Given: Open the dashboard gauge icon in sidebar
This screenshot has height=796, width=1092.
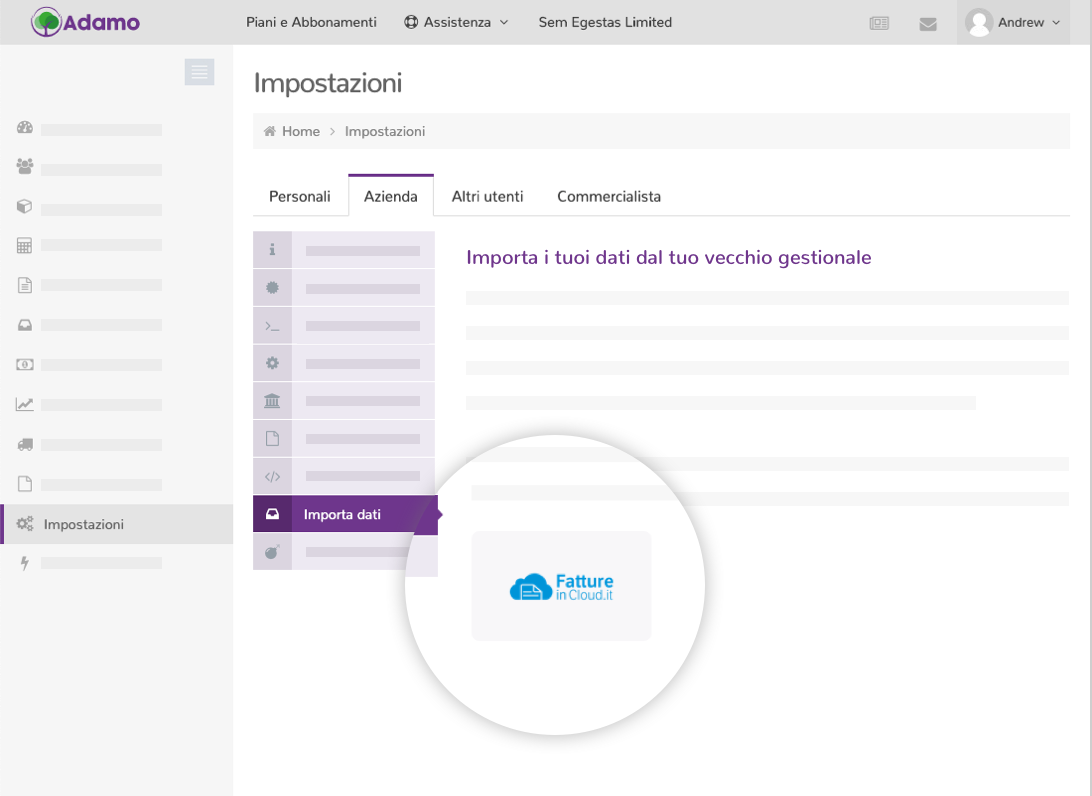Looking at the screenshot, I should click(25, 127).
